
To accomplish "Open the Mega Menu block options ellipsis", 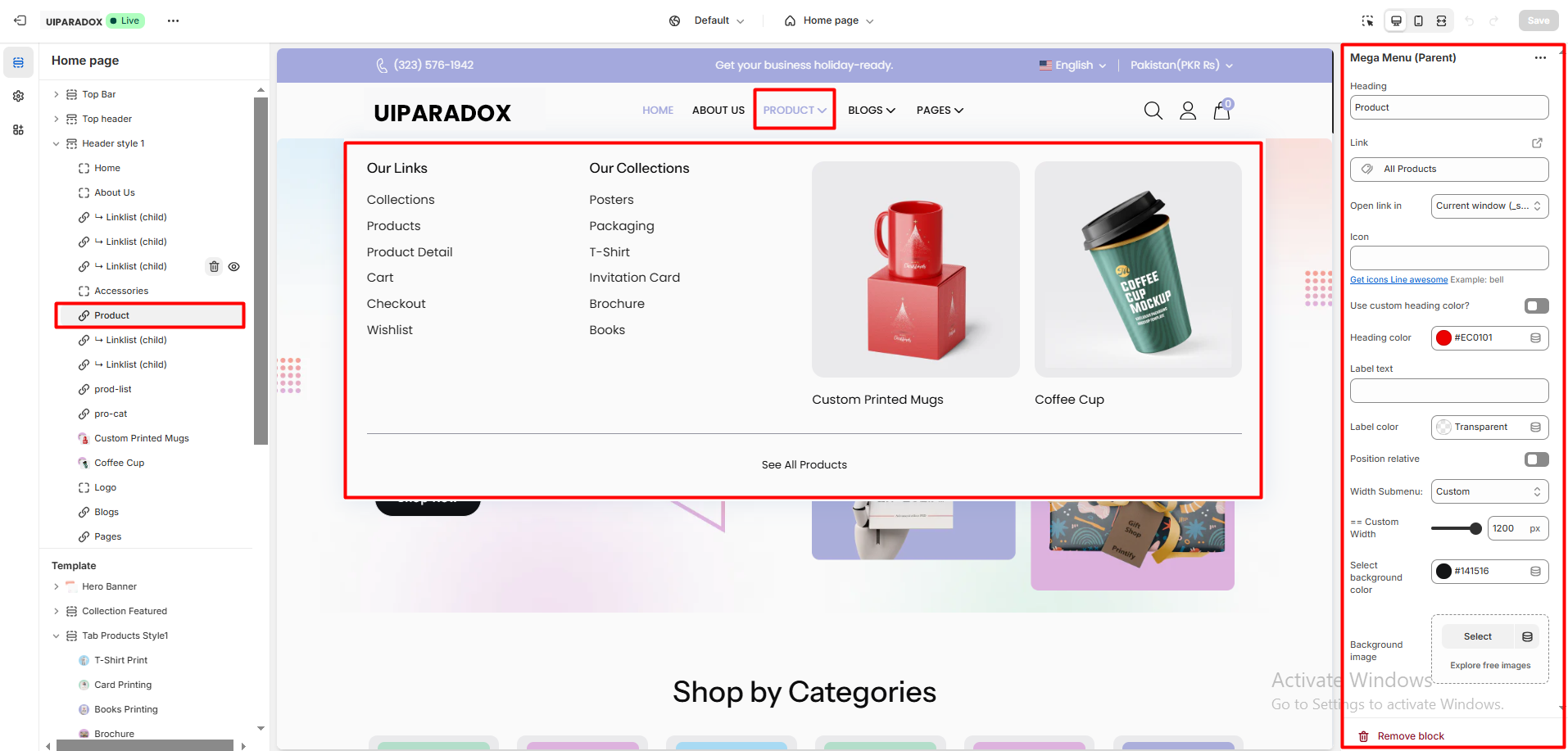I will [1540, 57].
